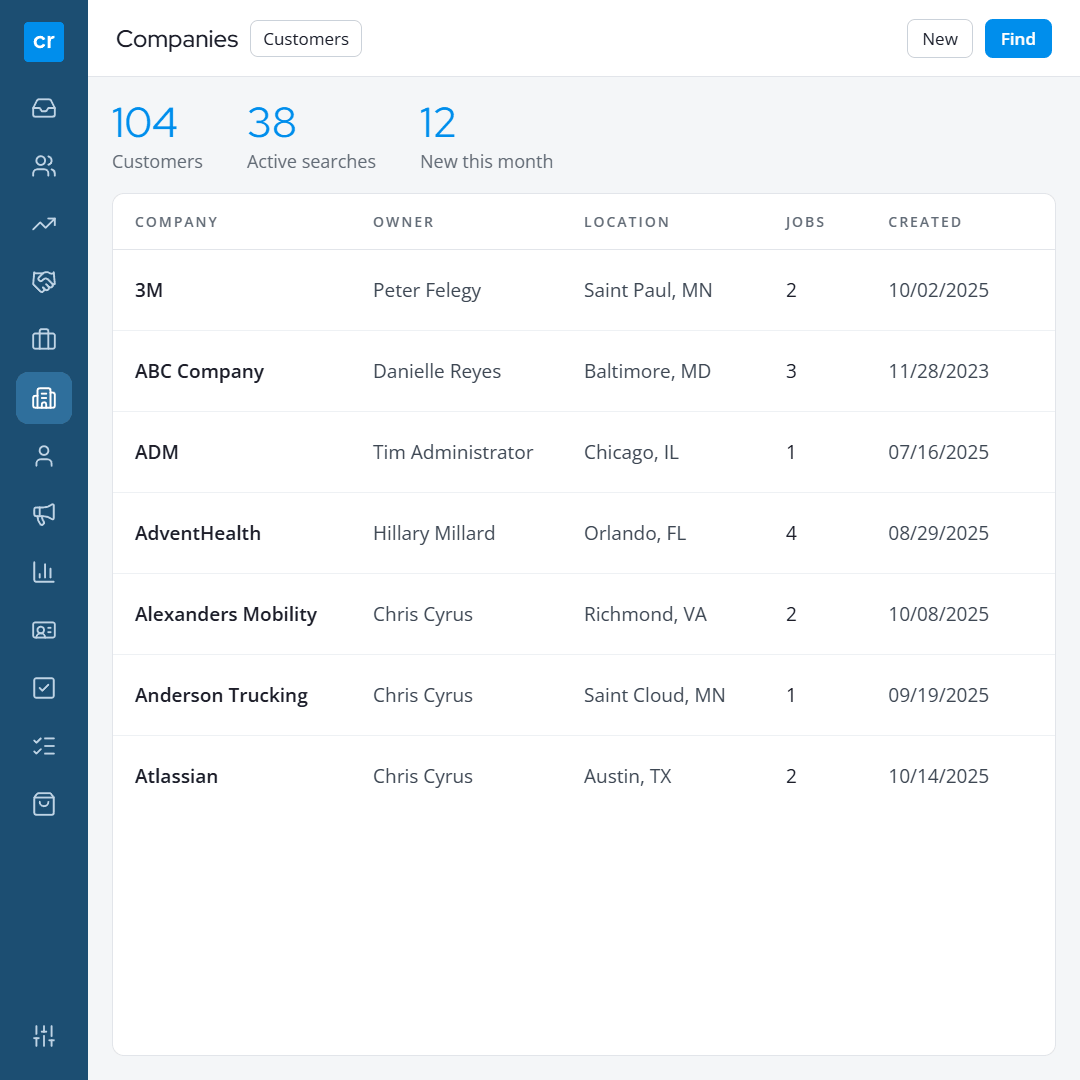Image resolution: width=1080 pixels, height=1080 pixels.
Task: Select the highlighted building Companies icon in sidebar
Action: 44,398
